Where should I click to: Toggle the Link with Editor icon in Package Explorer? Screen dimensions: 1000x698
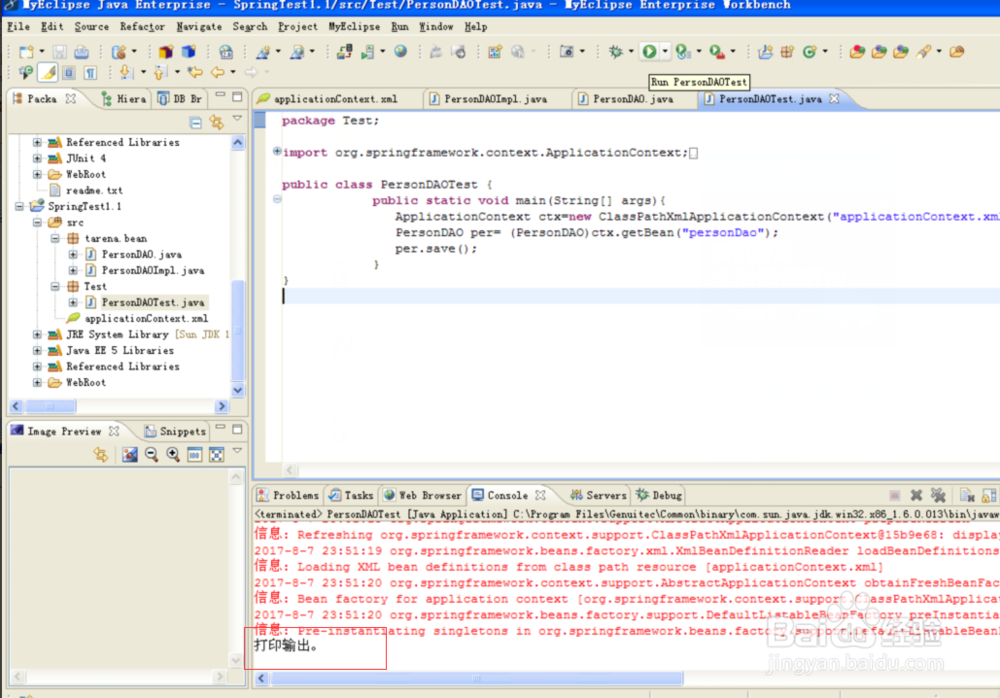217,121
